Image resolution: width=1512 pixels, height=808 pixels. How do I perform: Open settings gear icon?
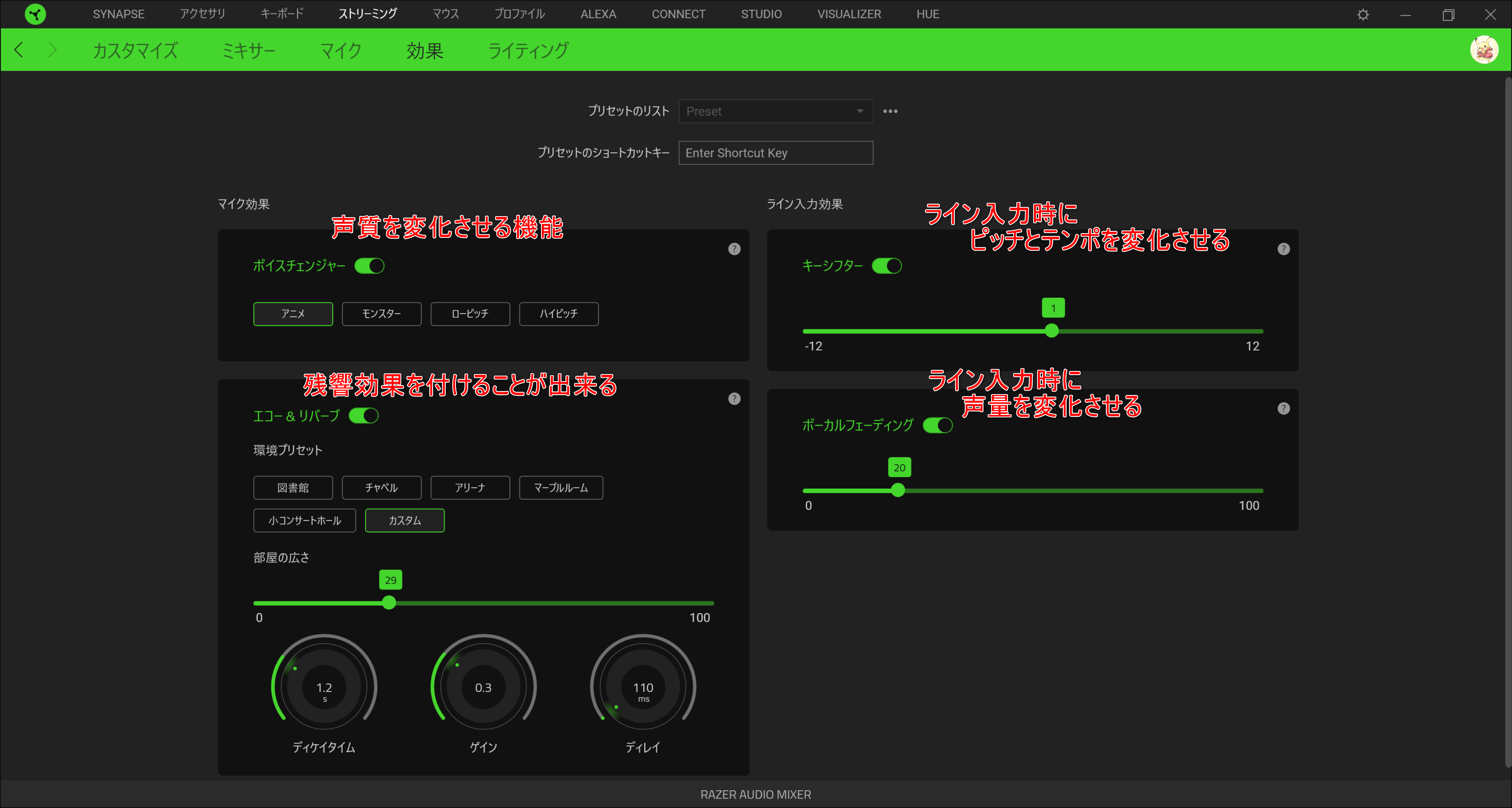(x=1363, y=15)
